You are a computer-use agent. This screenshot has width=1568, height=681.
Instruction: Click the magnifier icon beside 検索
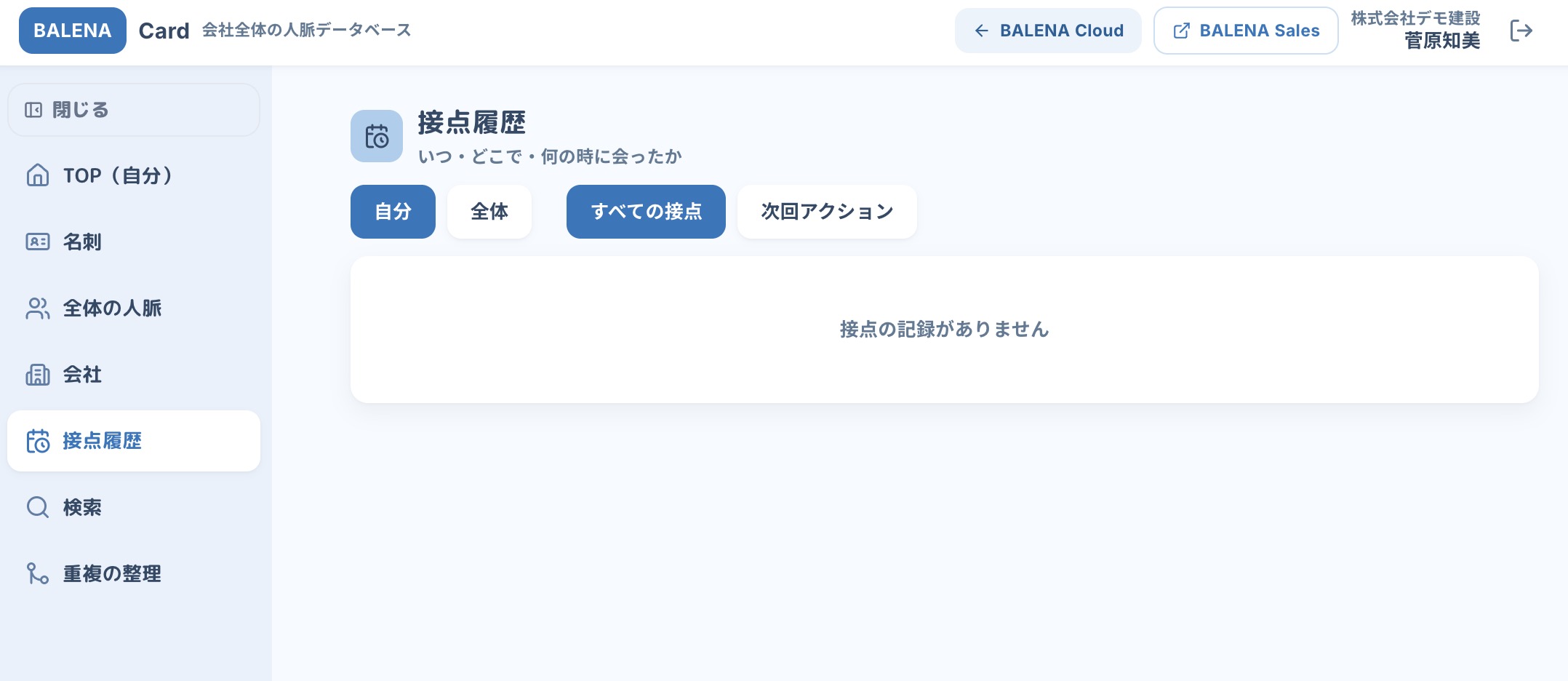point(38,507)
